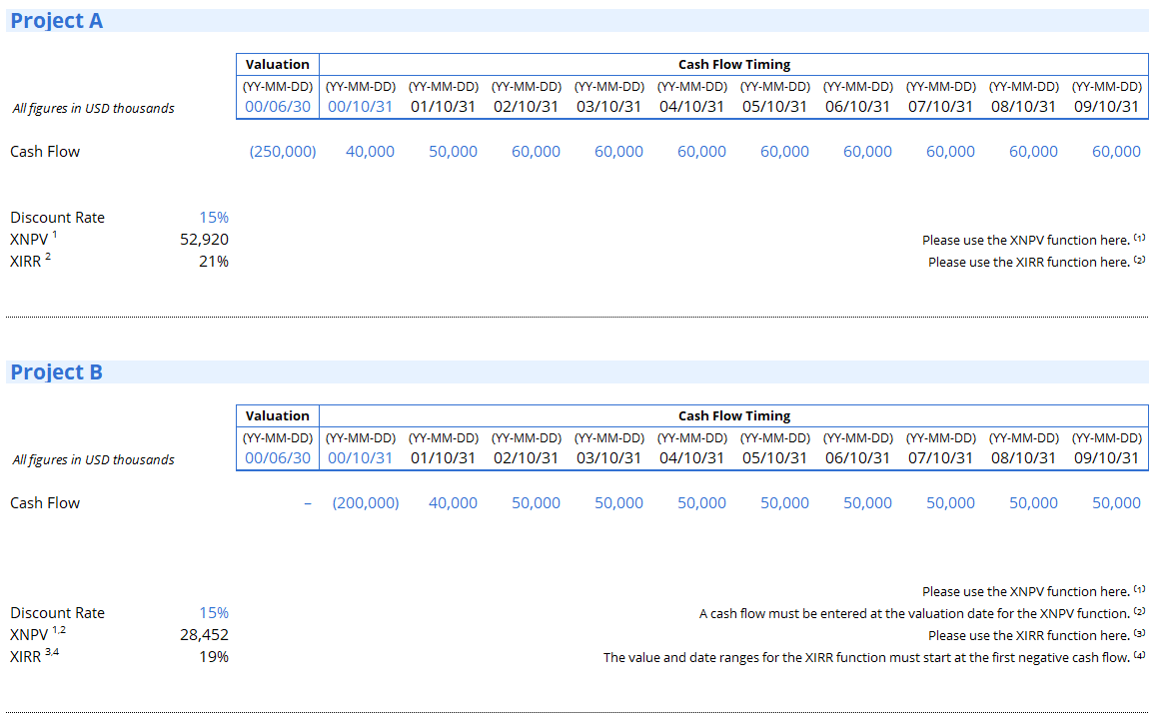This screenshot has height=720, width=1162.
Task: Select the 21% XIRR result cell
Action: tap(213, 262)
